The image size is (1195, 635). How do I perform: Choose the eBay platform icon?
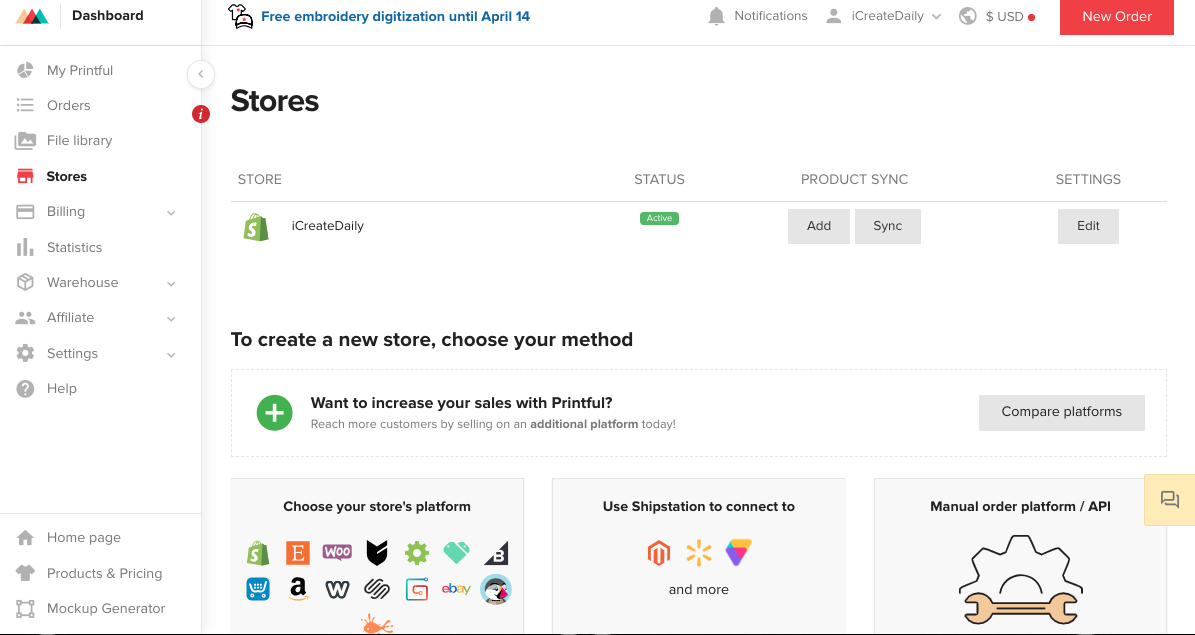[x=456, y=589]
